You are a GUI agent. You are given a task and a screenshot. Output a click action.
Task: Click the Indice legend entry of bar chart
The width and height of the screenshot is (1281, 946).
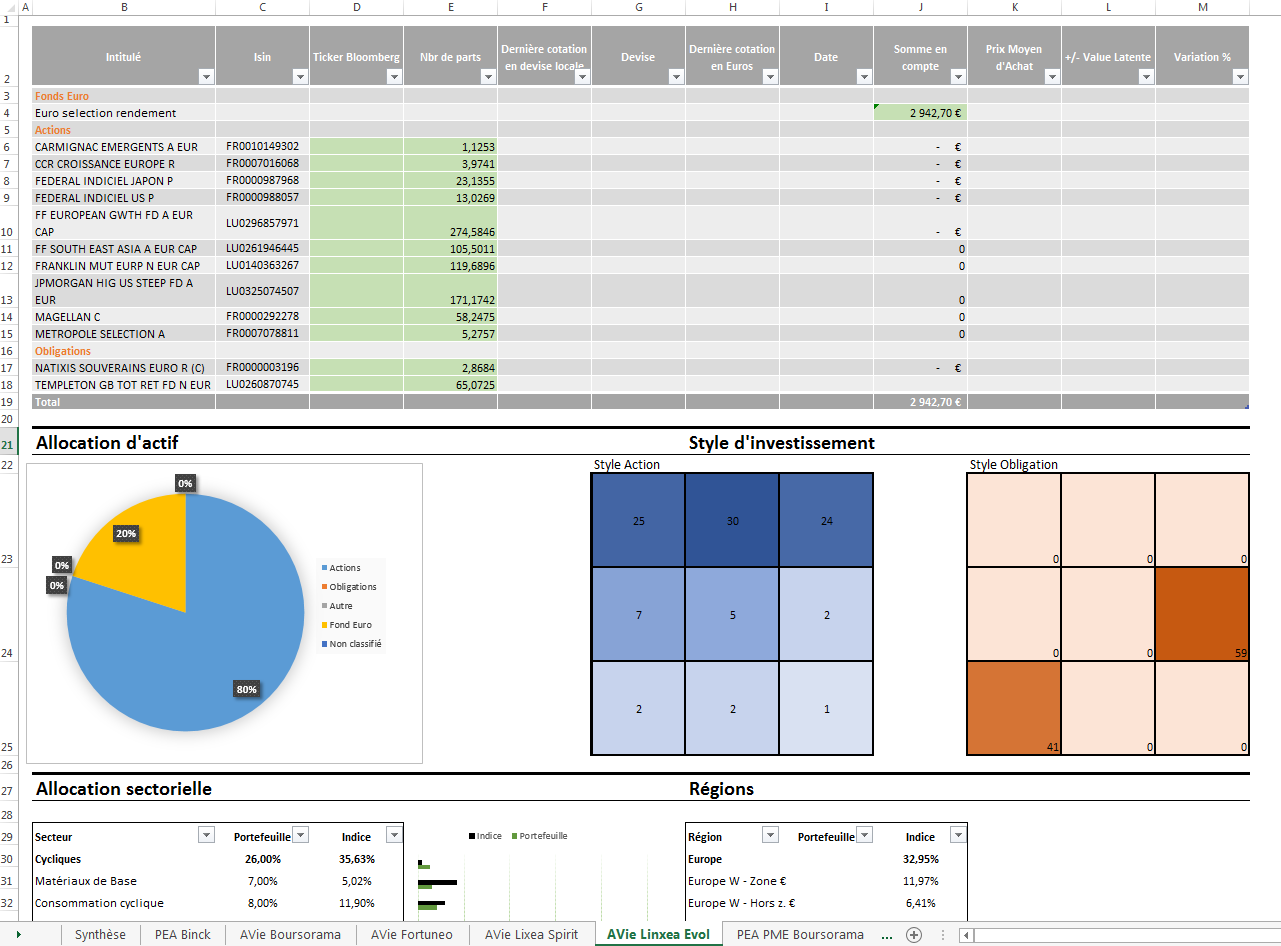click(485, 836)
